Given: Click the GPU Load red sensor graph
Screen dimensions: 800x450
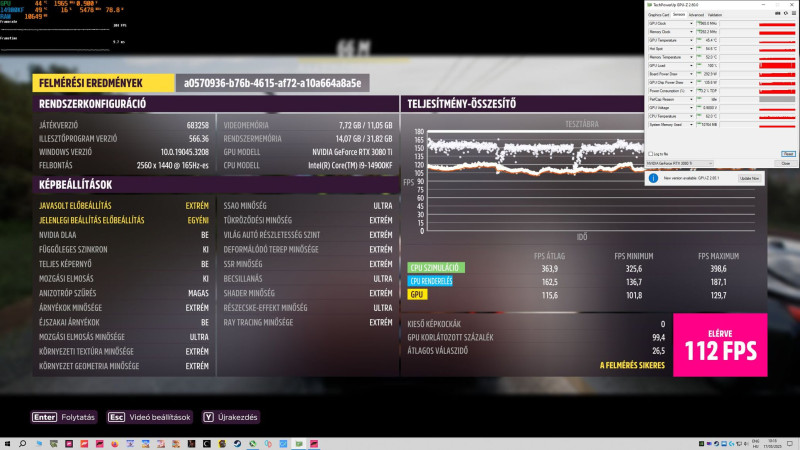Looking at the screenshot, I should 777,65.
